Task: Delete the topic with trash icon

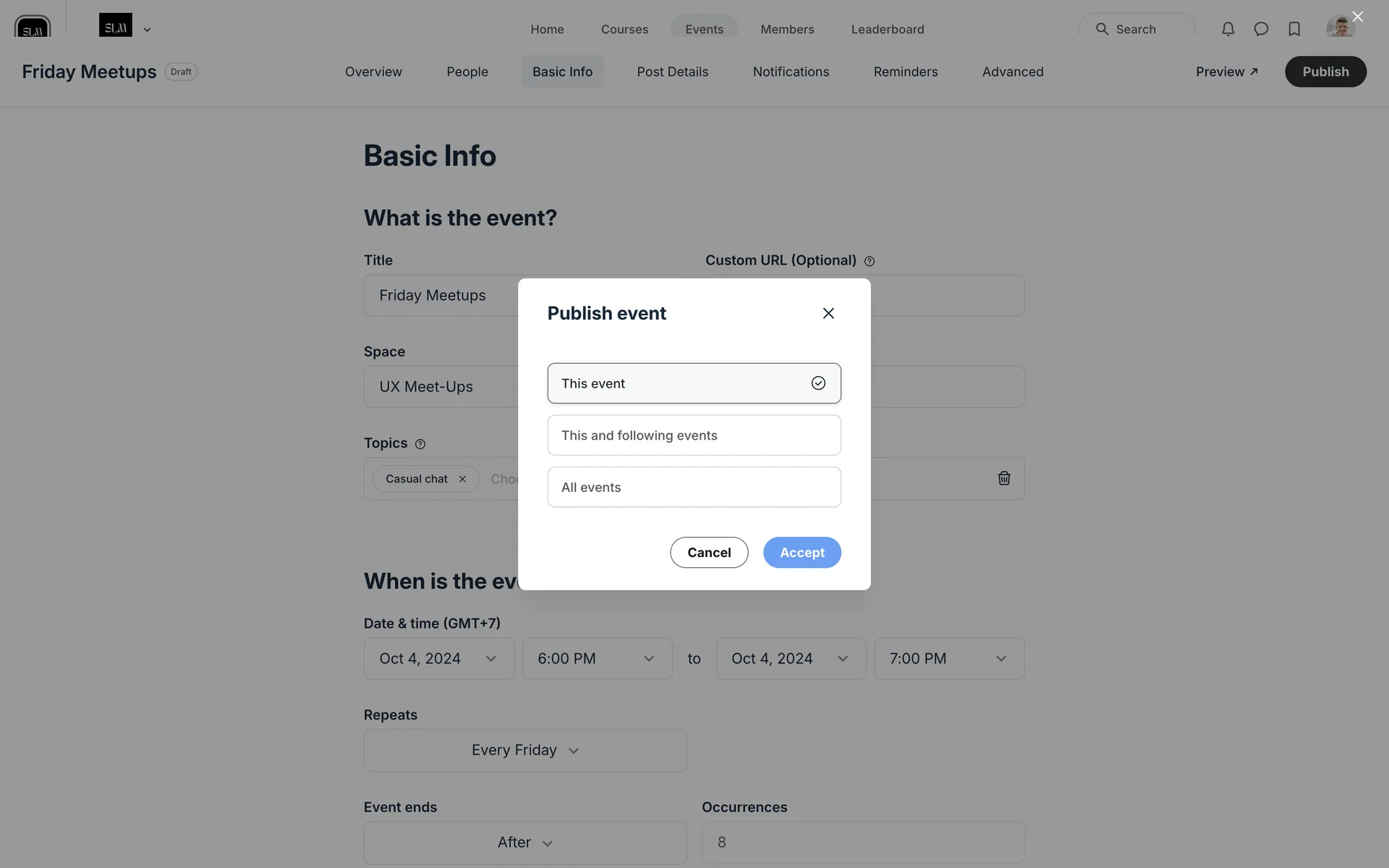Action: (x=1004, y=478)
